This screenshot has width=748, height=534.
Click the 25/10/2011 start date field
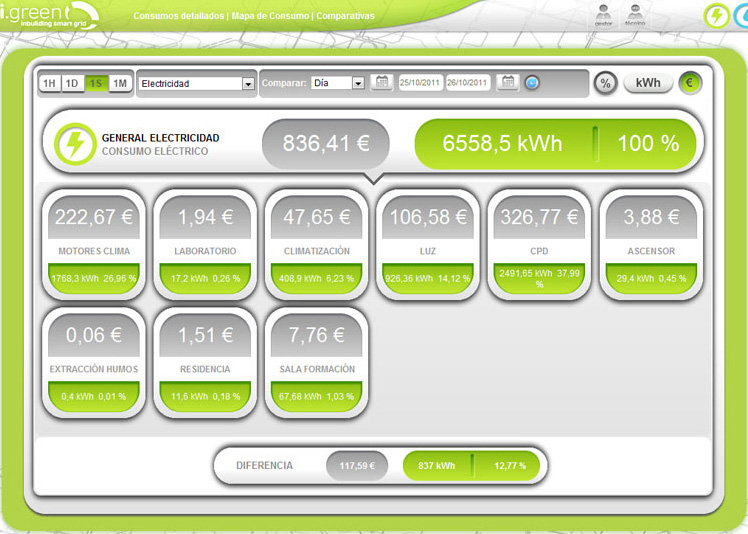point(420,84)
